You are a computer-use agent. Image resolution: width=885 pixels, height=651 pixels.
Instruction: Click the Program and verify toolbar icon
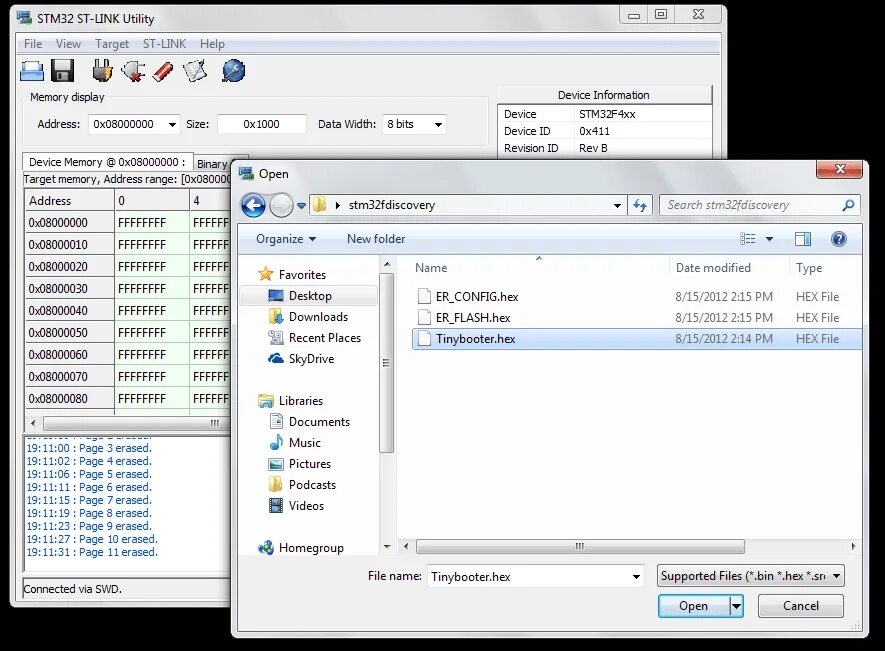(195, 71)
